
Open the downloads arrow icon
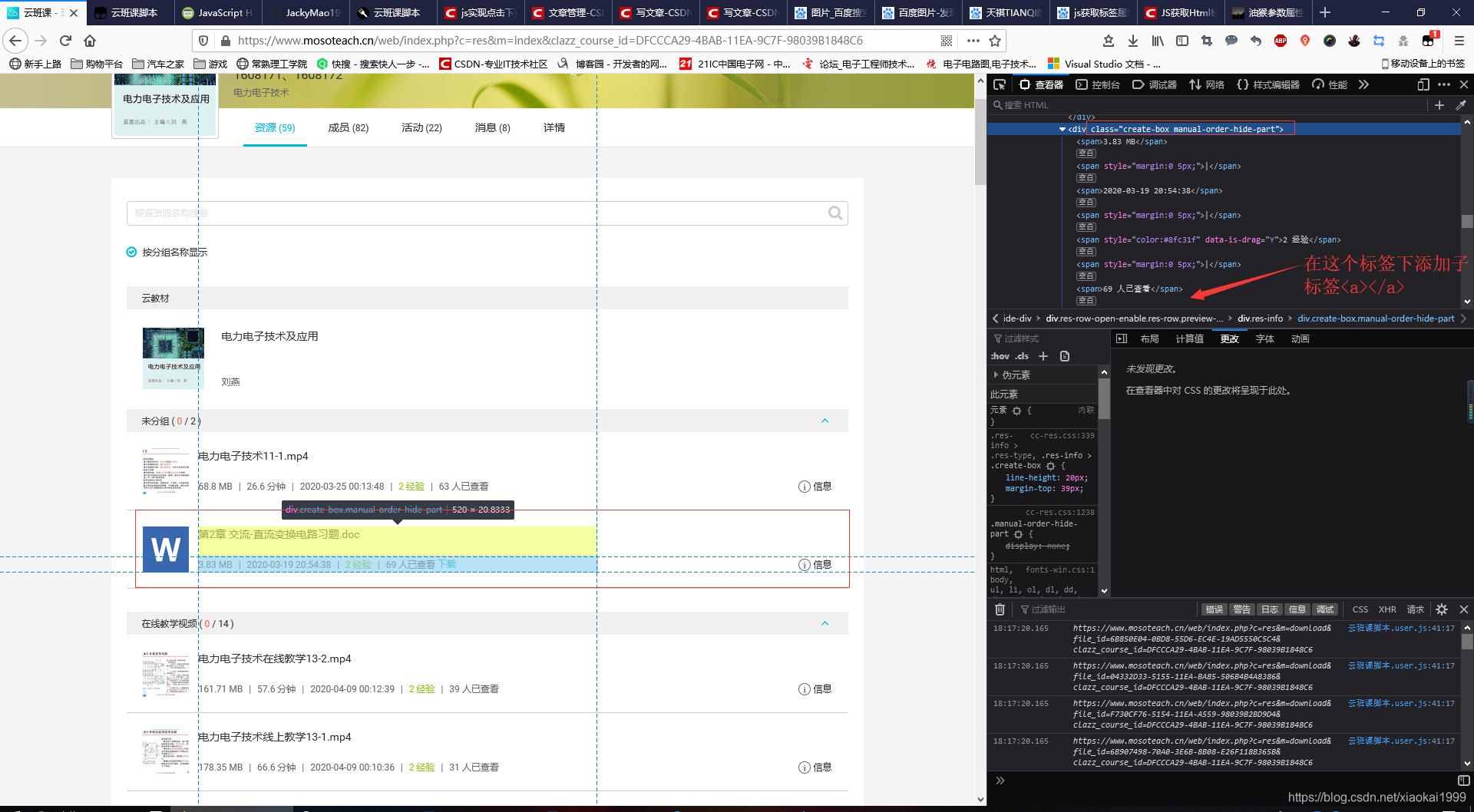coord(1133,41)
